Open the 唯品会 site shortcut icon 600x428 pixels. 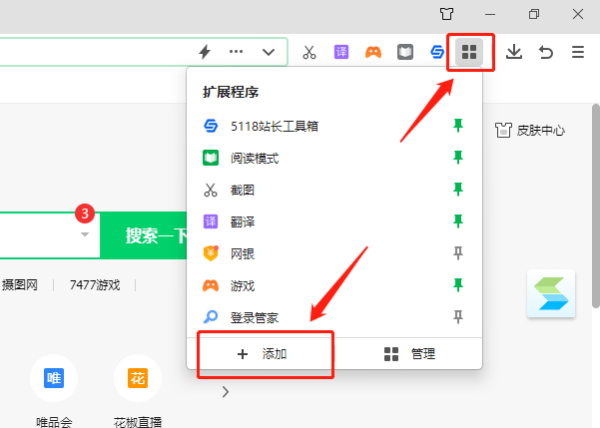pos(54,378)
